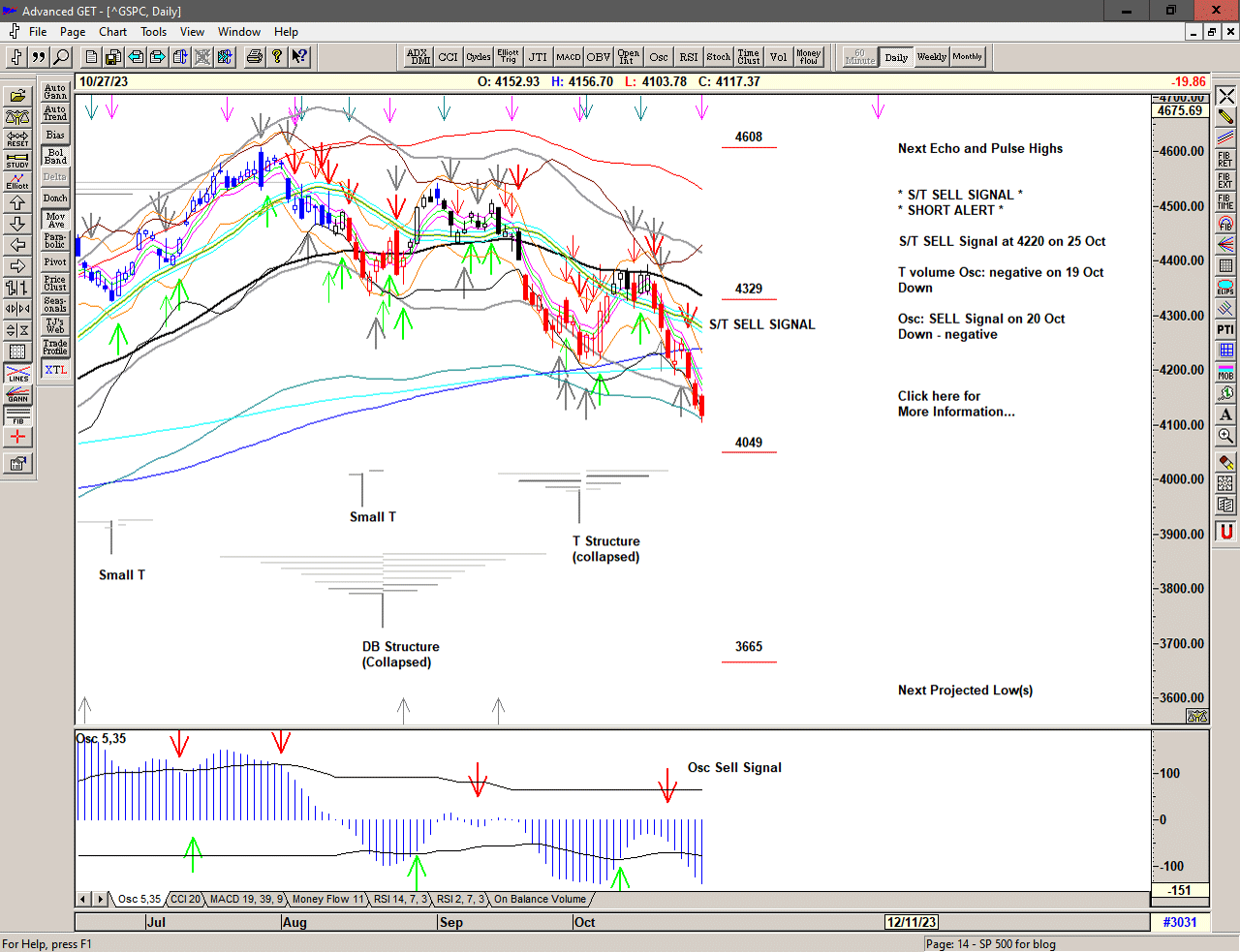Image resolution: width=1240 pixels, height=952 pixels.
Task: Expand the Window menu
Action: tap(238, 32)
